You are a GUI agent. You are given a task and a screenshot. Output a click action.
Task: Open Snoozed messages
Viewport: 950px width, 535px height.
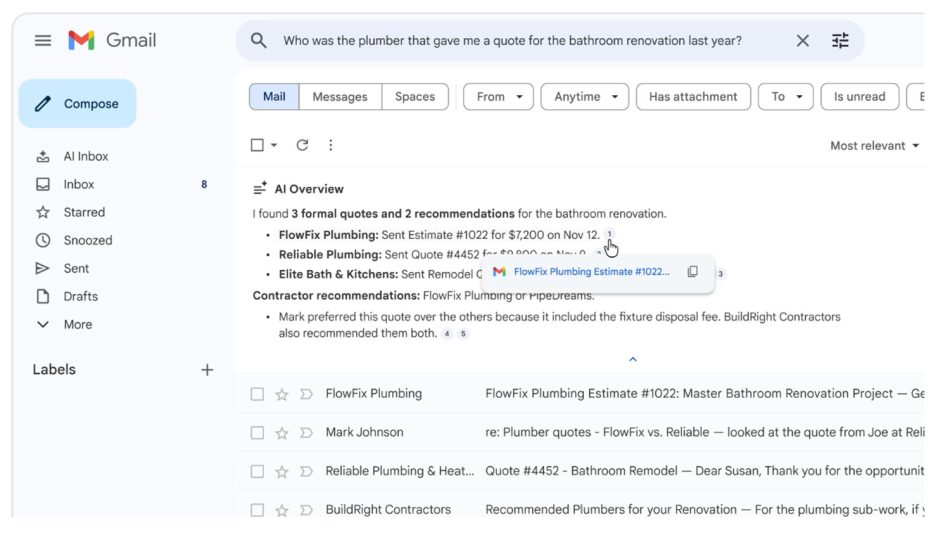(88, 240)
